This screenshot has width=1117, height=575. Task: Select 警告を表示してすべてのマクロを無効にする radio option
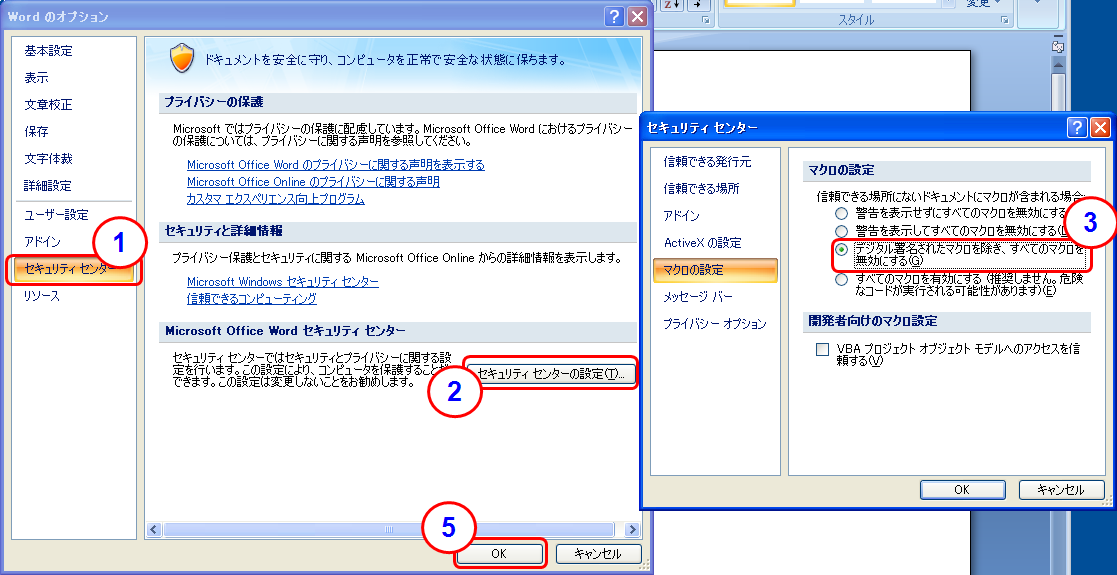tap(842, 232)
